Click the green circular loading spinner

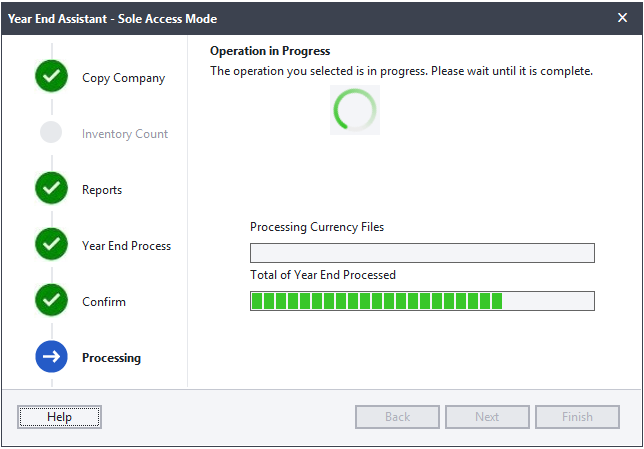pyautogui.click(x=355, y=110)
